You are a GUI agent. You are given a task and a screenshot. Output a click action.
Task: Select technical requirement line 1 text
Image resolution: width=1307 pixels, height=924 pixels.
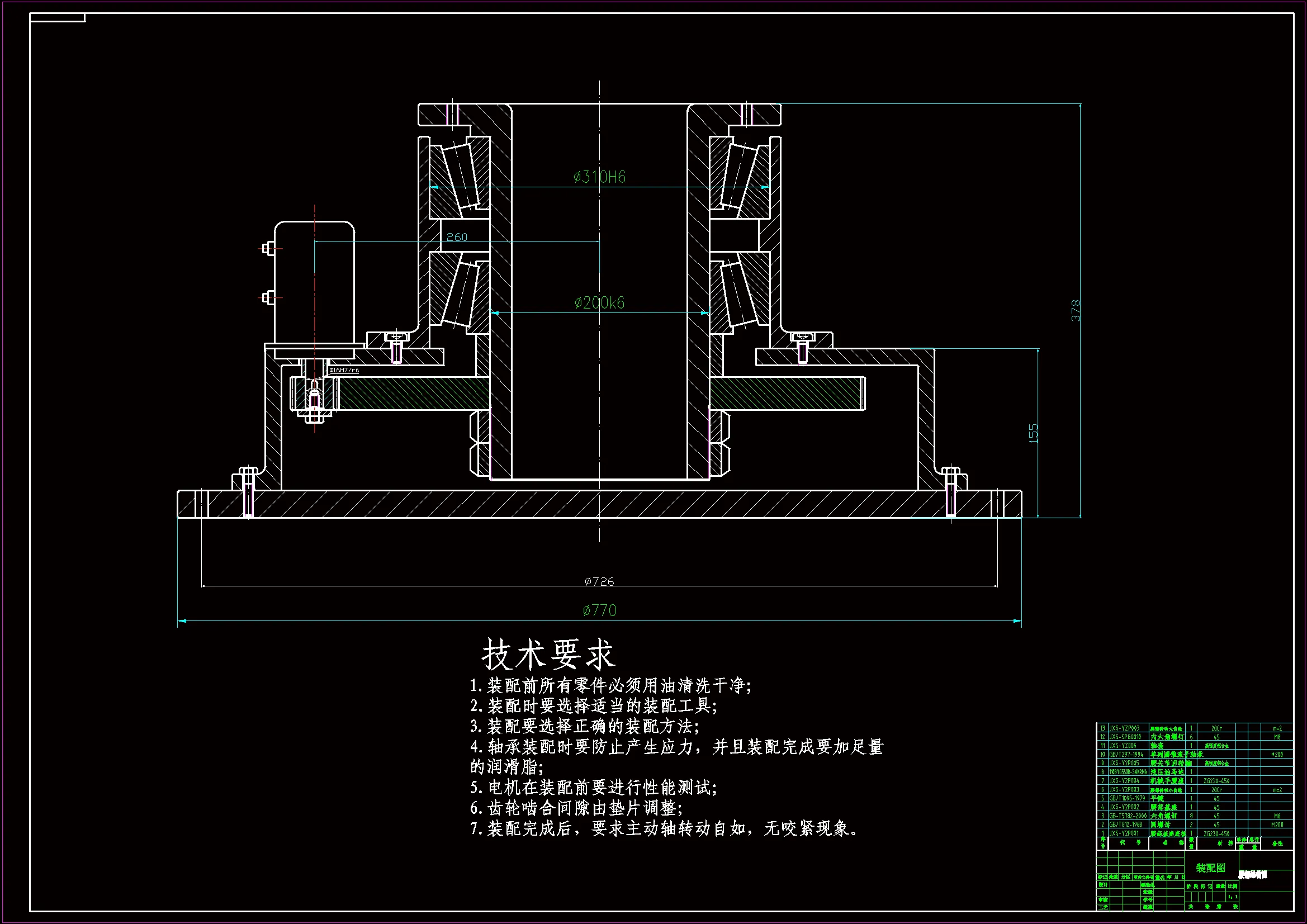(610, 685)
